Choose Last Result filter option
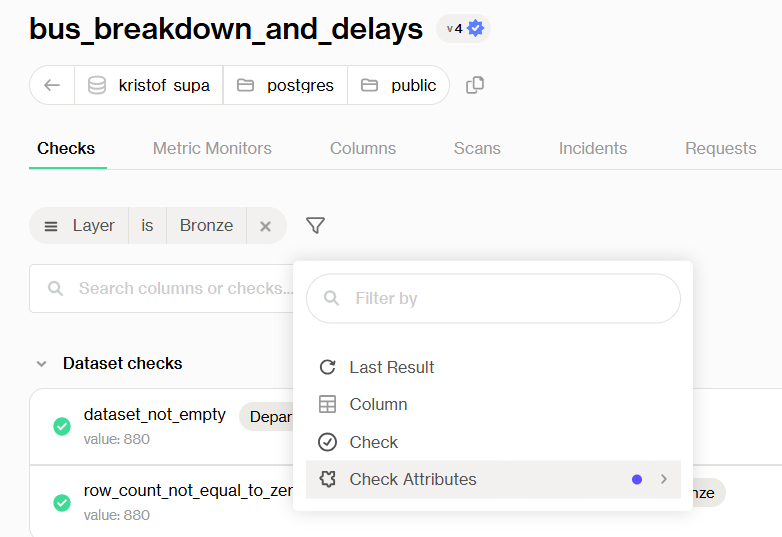Image resolution: width=782 pixels, height=537 pixels. point(392,367)
